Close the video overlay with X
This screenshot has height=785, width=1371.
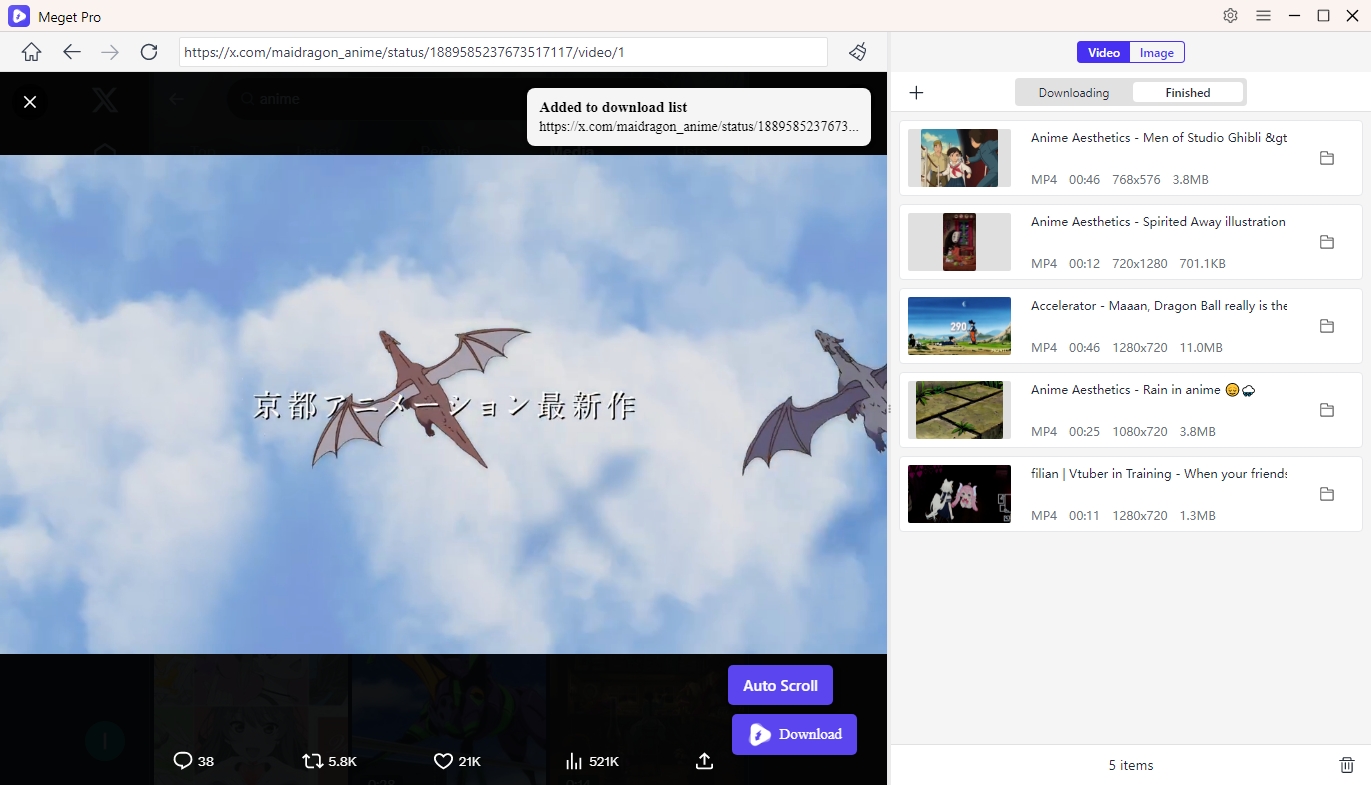click(30, 102)
